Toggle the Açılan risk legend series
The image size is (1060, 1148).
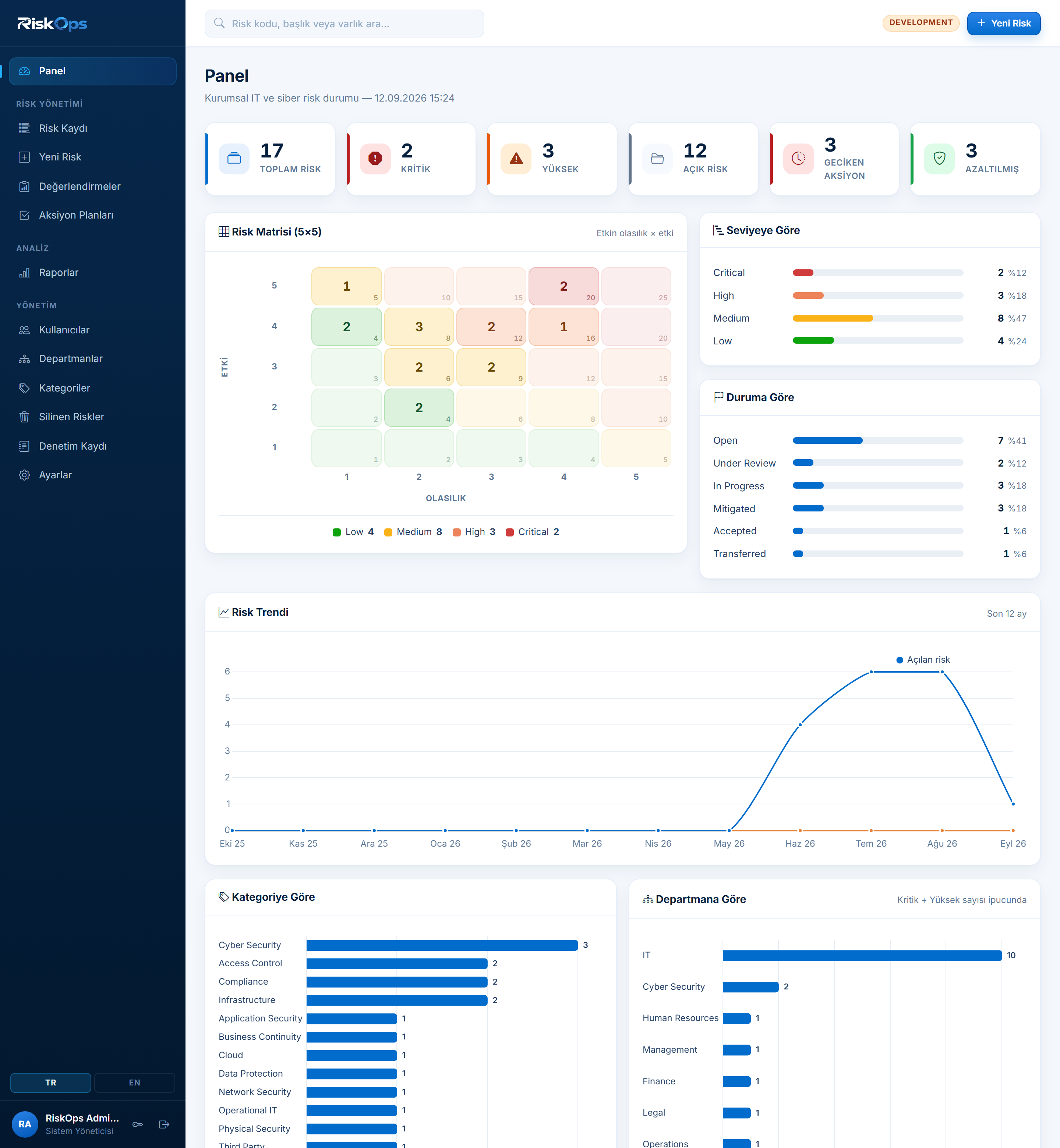pyautogui.click(x=923, y=659)
